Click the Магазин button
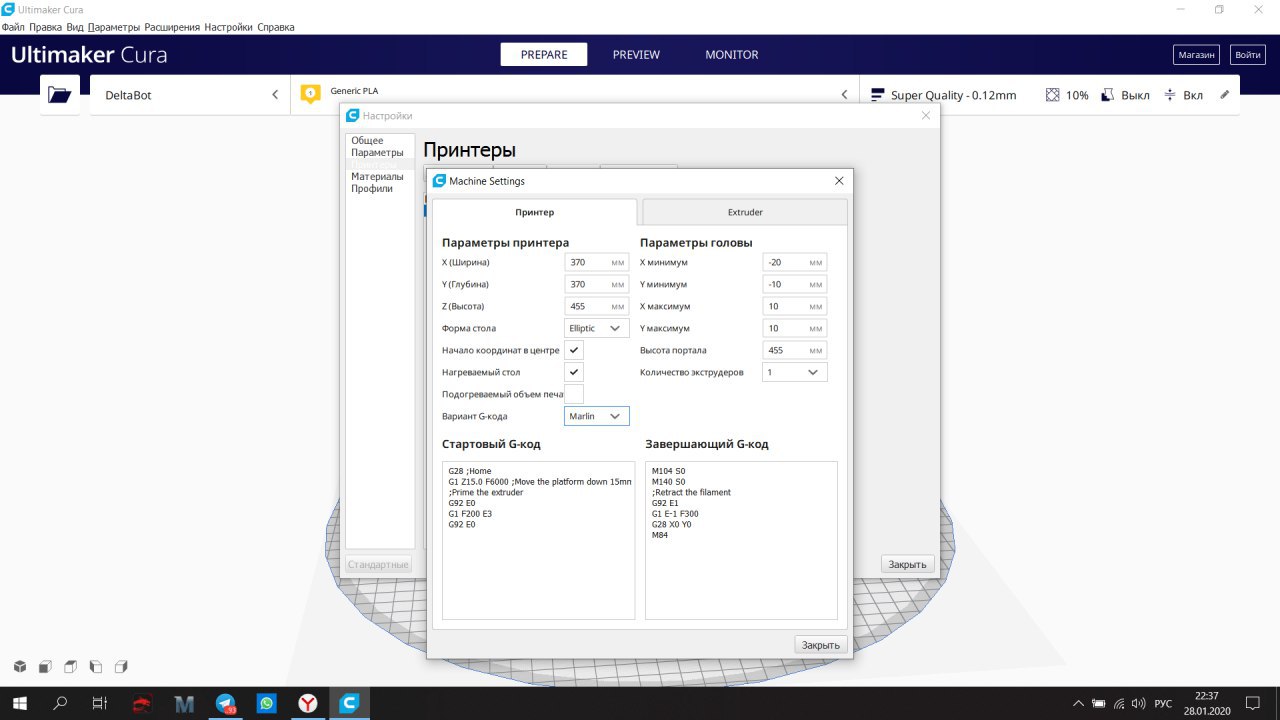The image size is (1280, 720). click(x=1196, y=55)
